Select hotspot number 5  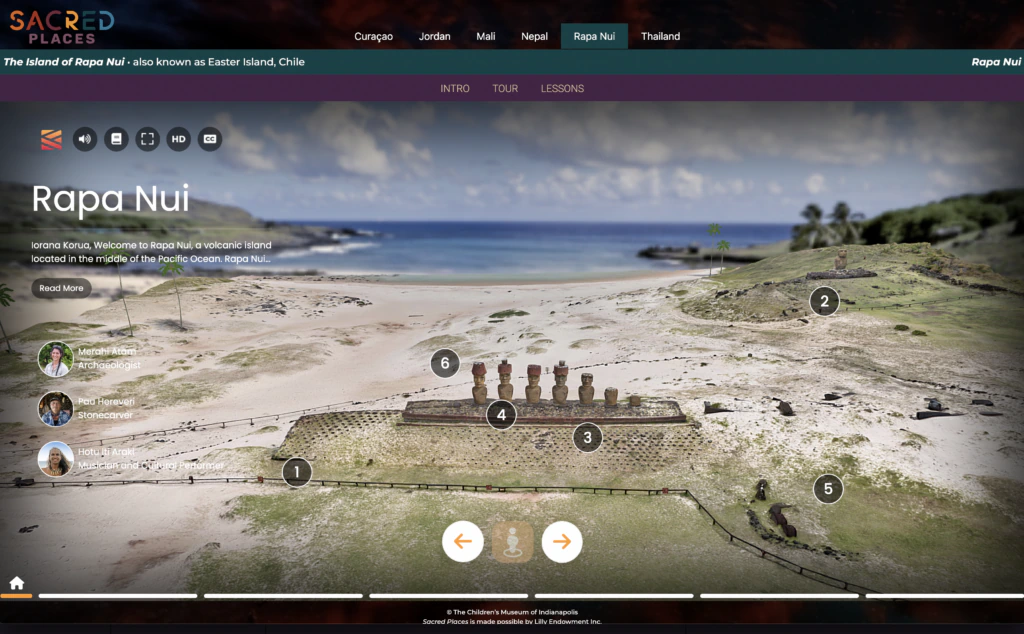[828, 488]
